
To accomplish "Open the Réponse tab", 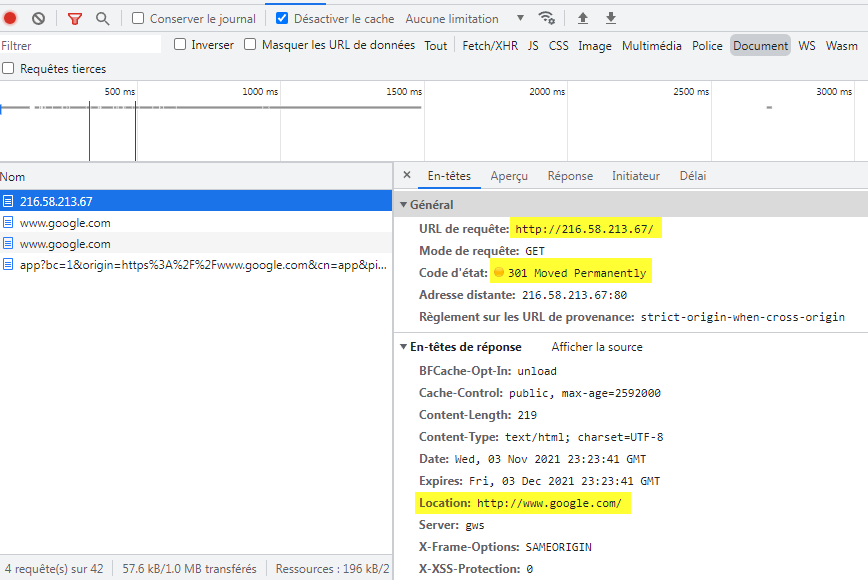I will click(x=570, y=176).
